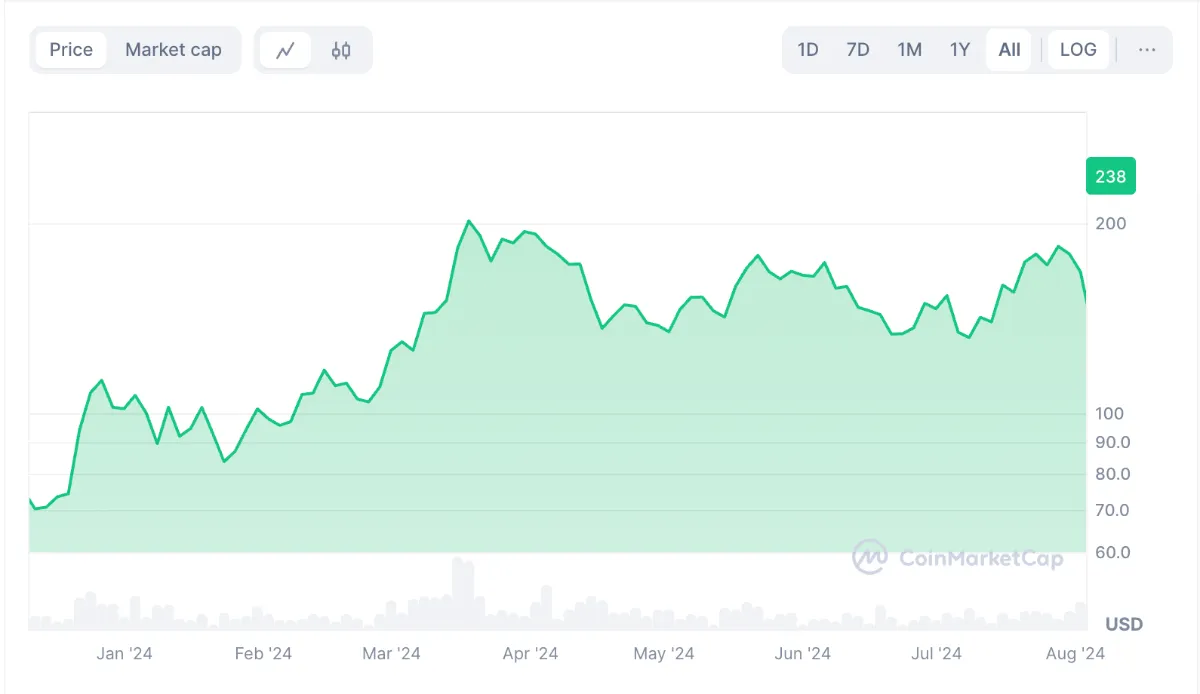This screenshot has height=694, width=1200.
Task: Set time range to 7D
Action: click(858, 50)
